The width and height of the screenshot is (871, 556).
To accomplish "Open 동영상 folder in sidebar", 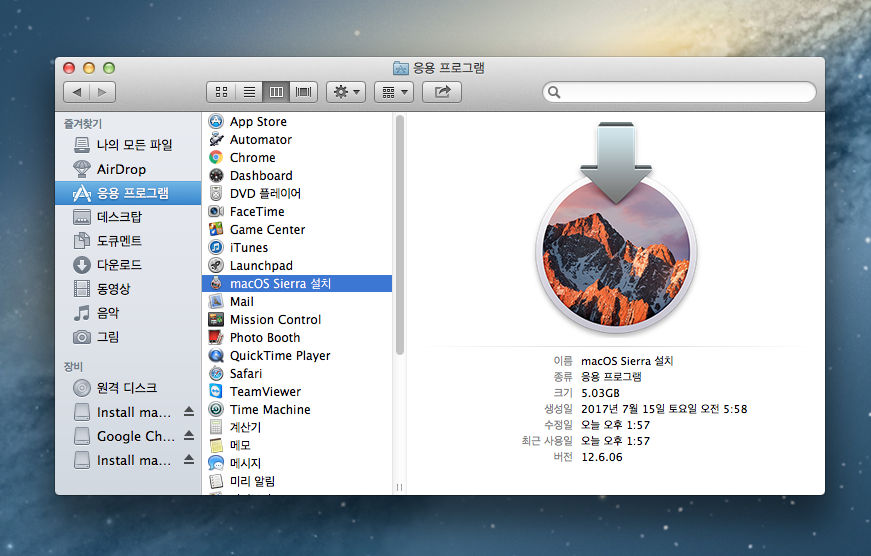I will [128, 289].
